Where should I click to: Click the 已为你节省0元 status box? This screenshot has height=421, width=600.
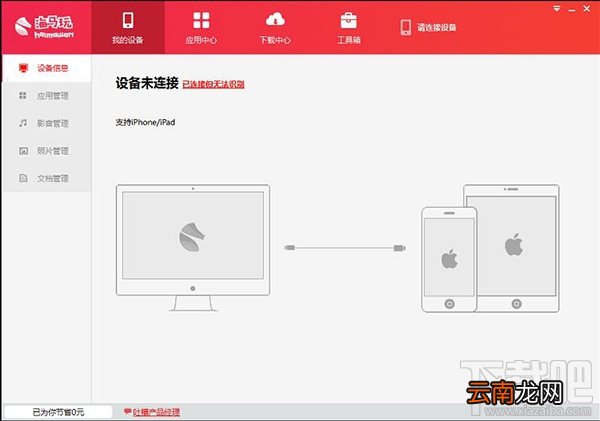click(x=58, y=412)
